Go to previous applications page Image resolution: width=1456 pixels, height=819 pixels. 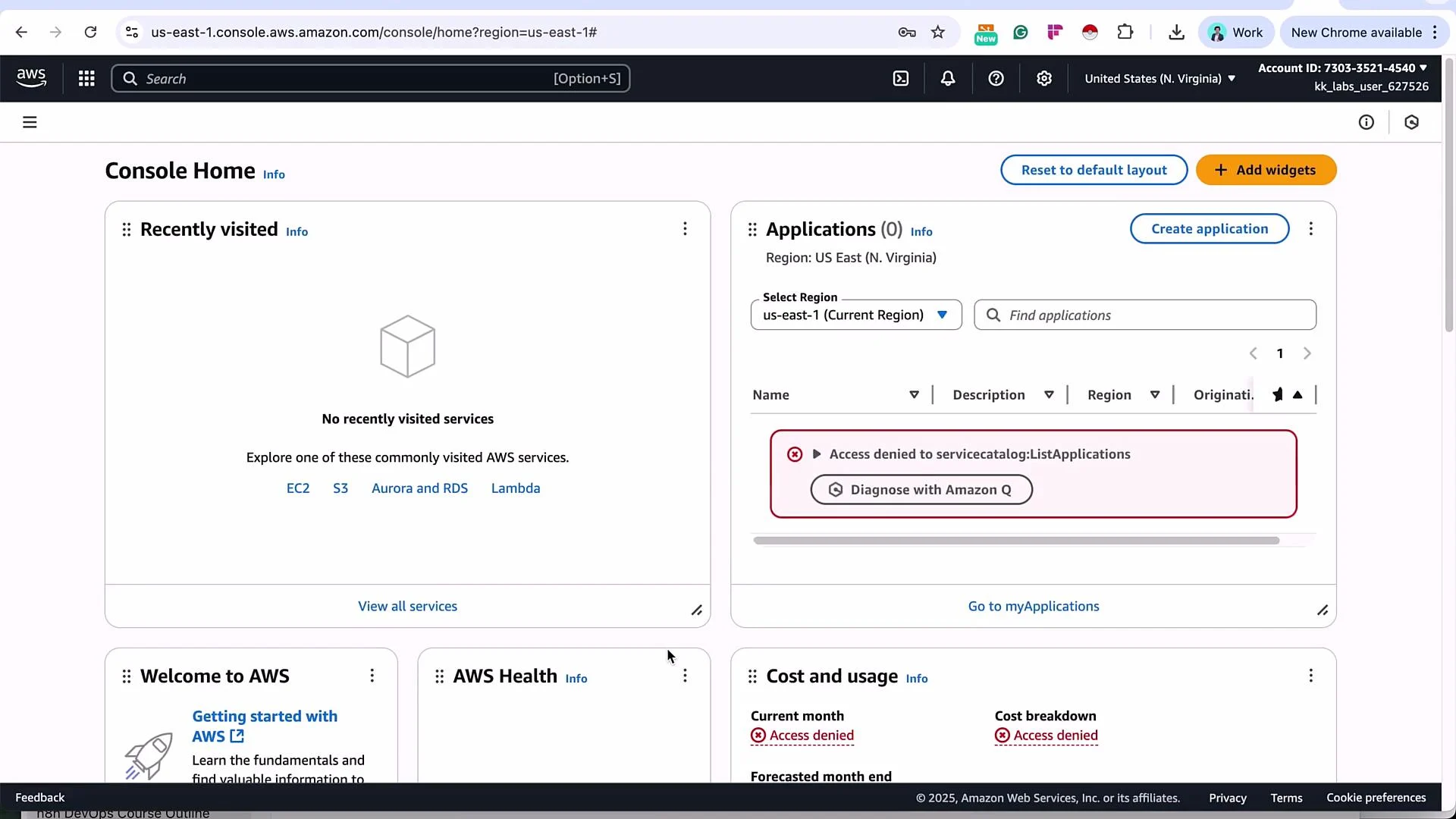1254,353
